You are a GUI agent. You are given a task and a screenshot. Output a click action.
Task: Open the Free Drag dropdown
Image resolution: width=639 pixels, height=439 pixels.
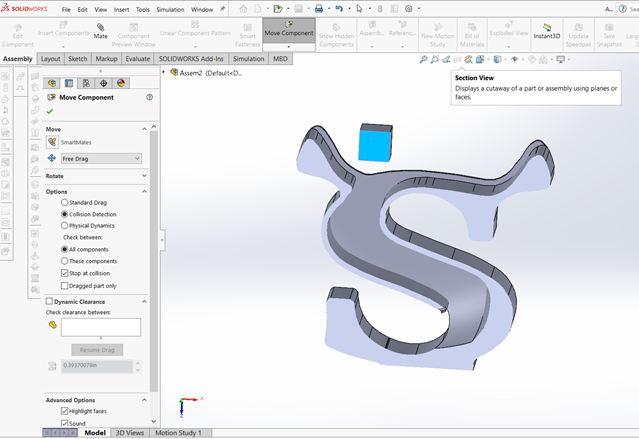[x=101, y=159]
